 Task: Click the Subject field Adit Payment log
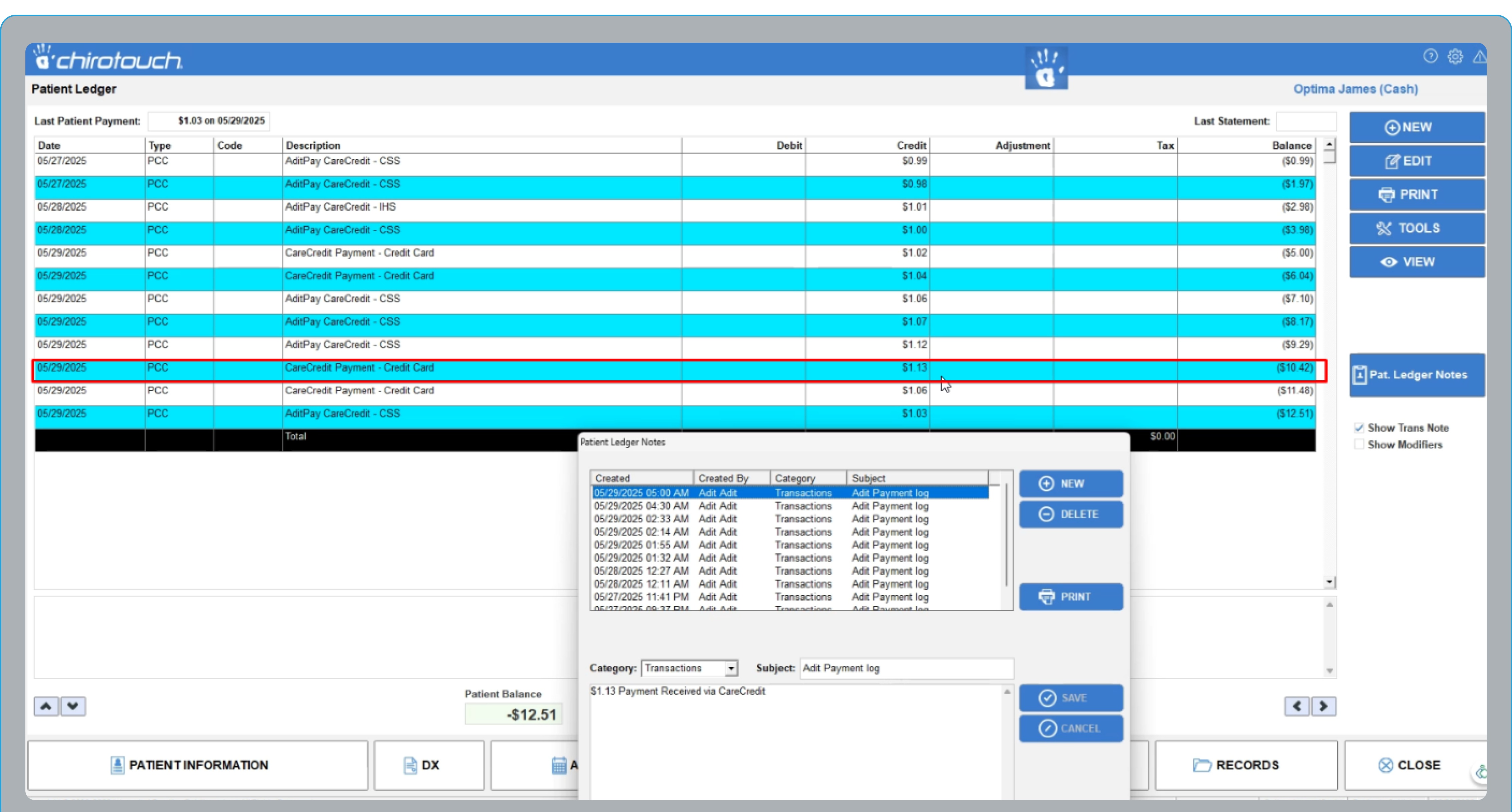tap(906, 668)
